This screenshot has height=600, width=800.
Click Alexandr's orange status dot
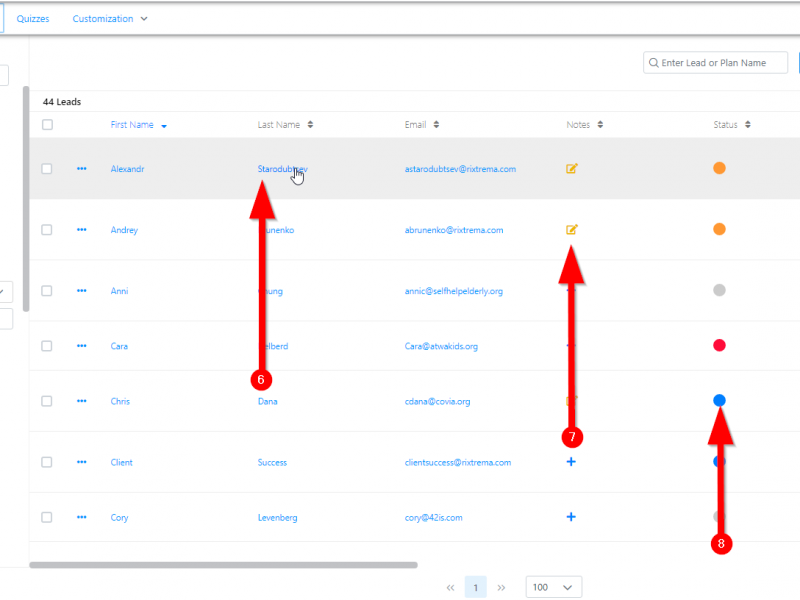[719, 169]
